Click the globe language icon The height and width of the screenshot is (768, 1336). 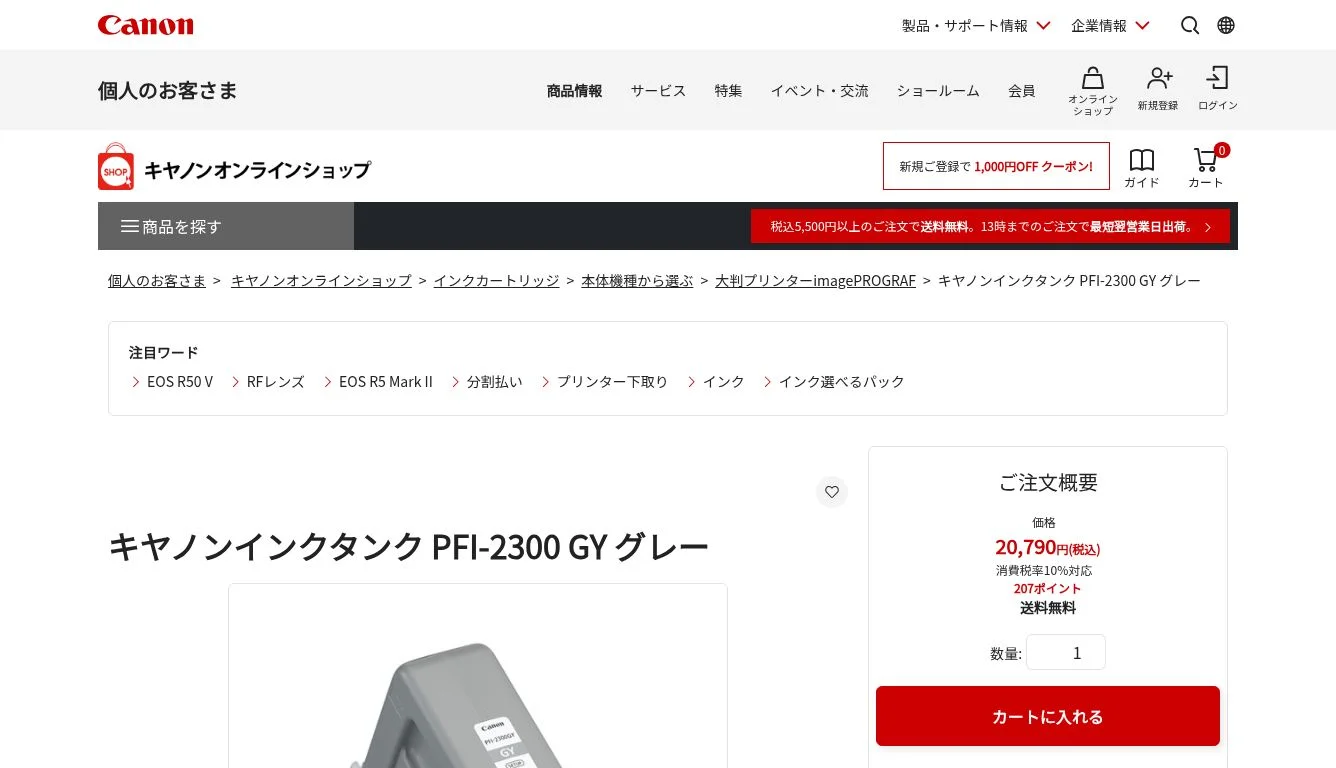coord(1226,25)
